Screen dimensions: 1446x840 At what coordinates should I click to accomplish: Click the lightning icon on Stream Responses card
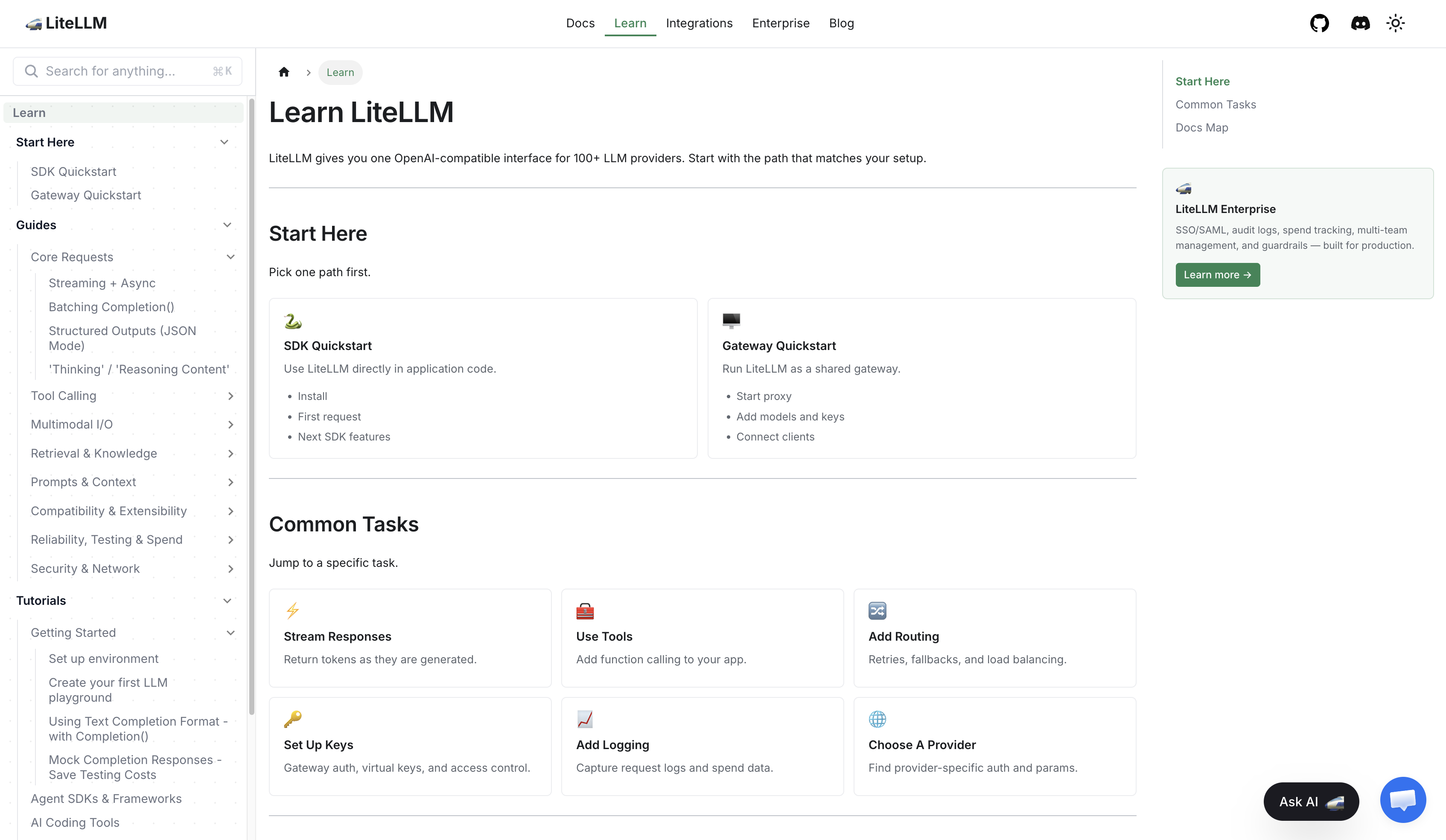[293, 611]
